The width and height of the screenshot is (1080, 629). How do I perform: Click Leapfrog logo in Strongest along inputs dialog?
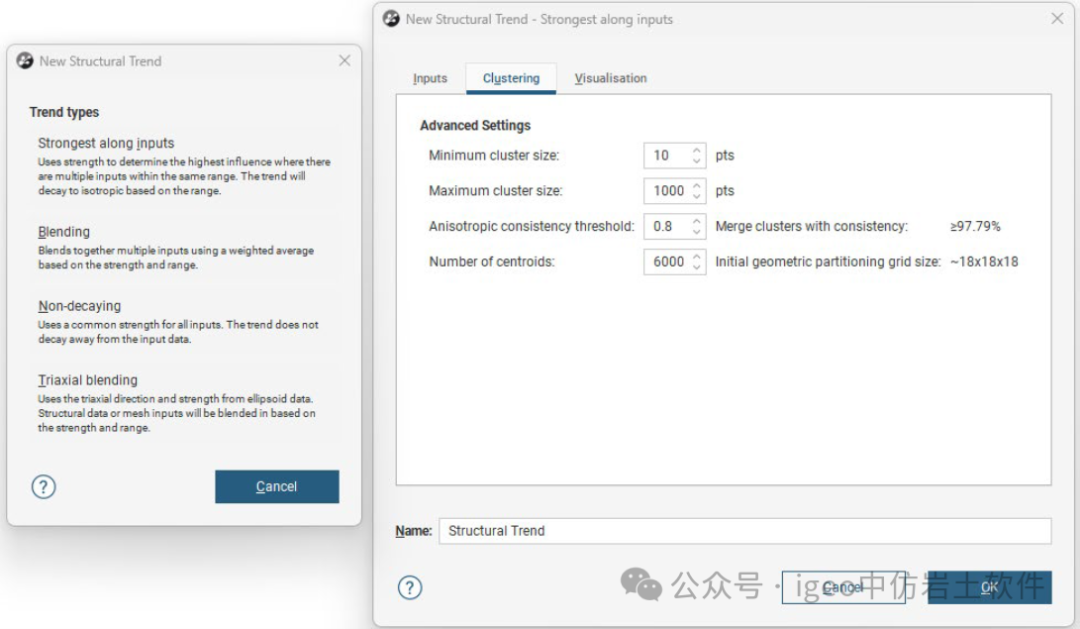click(392, 19)
